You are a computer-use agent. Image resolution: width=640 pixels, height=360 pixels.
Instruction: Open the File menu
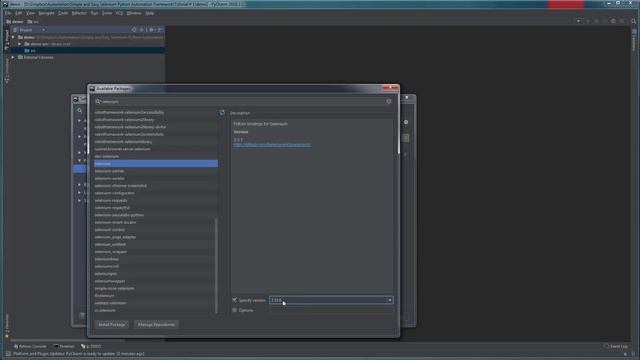pyautogui.click(x=8, y=13)
